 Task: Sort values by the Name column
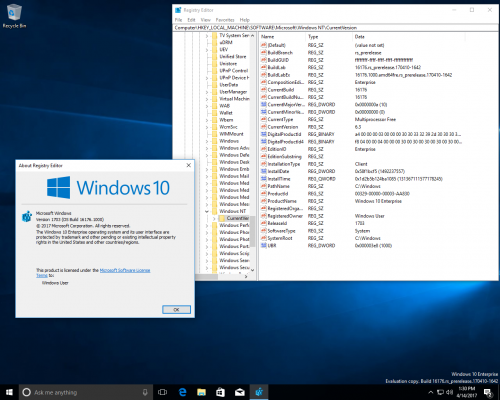[282, 37]
